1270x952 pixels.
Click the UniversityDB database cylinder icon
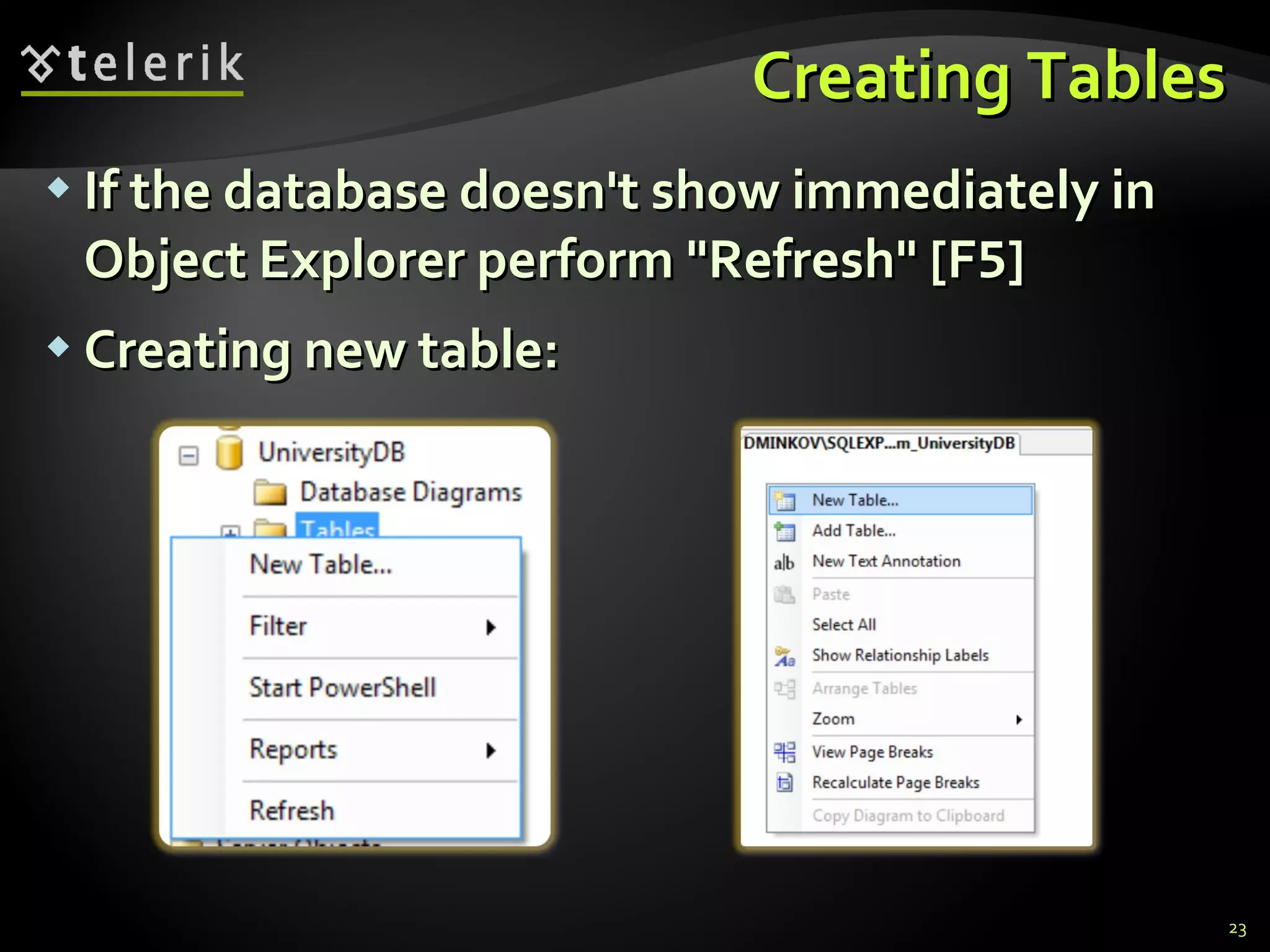(x=229, y=452)
